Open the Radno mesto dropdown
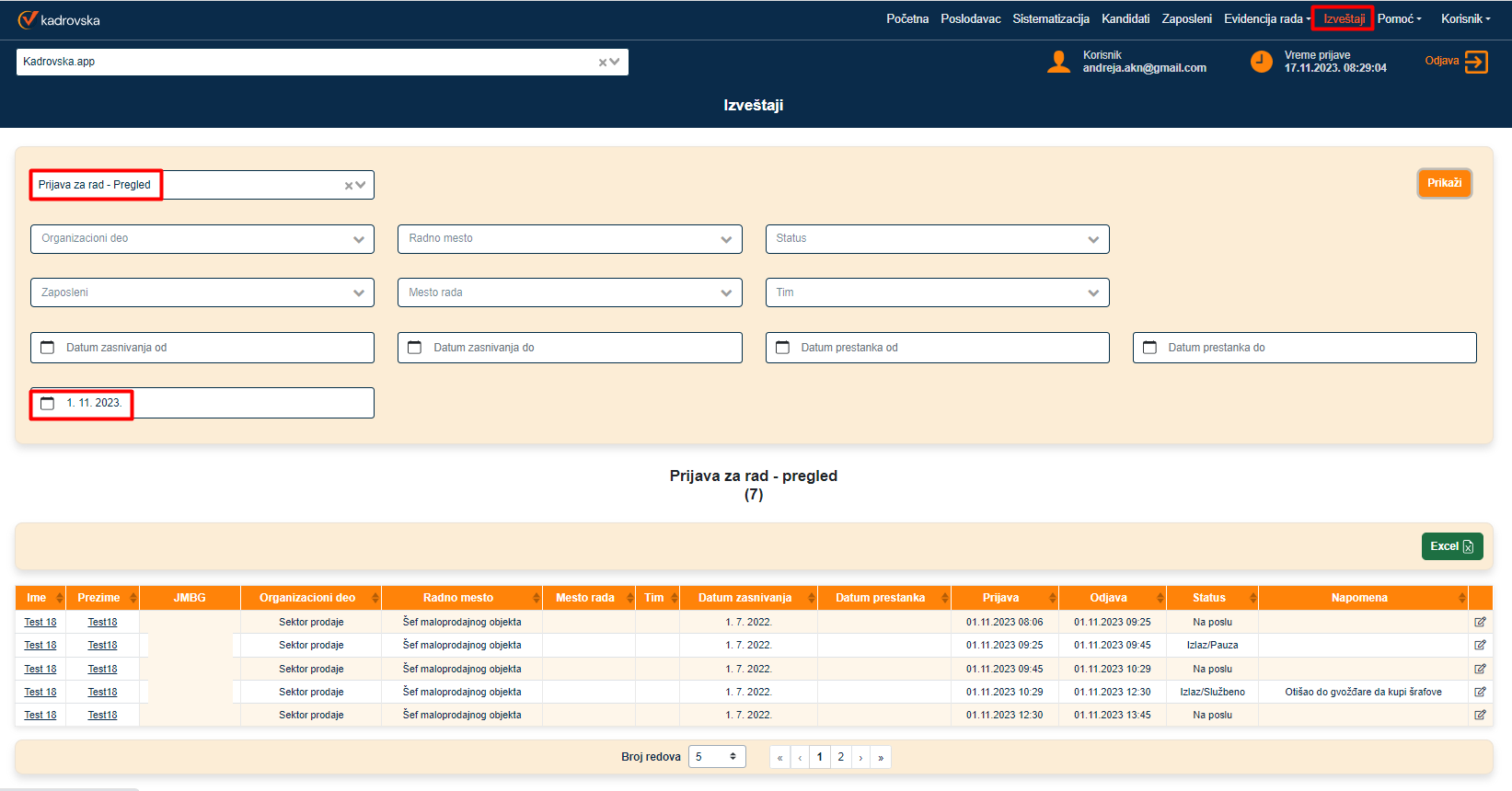 pyautogui.click(x=726, y=239)
